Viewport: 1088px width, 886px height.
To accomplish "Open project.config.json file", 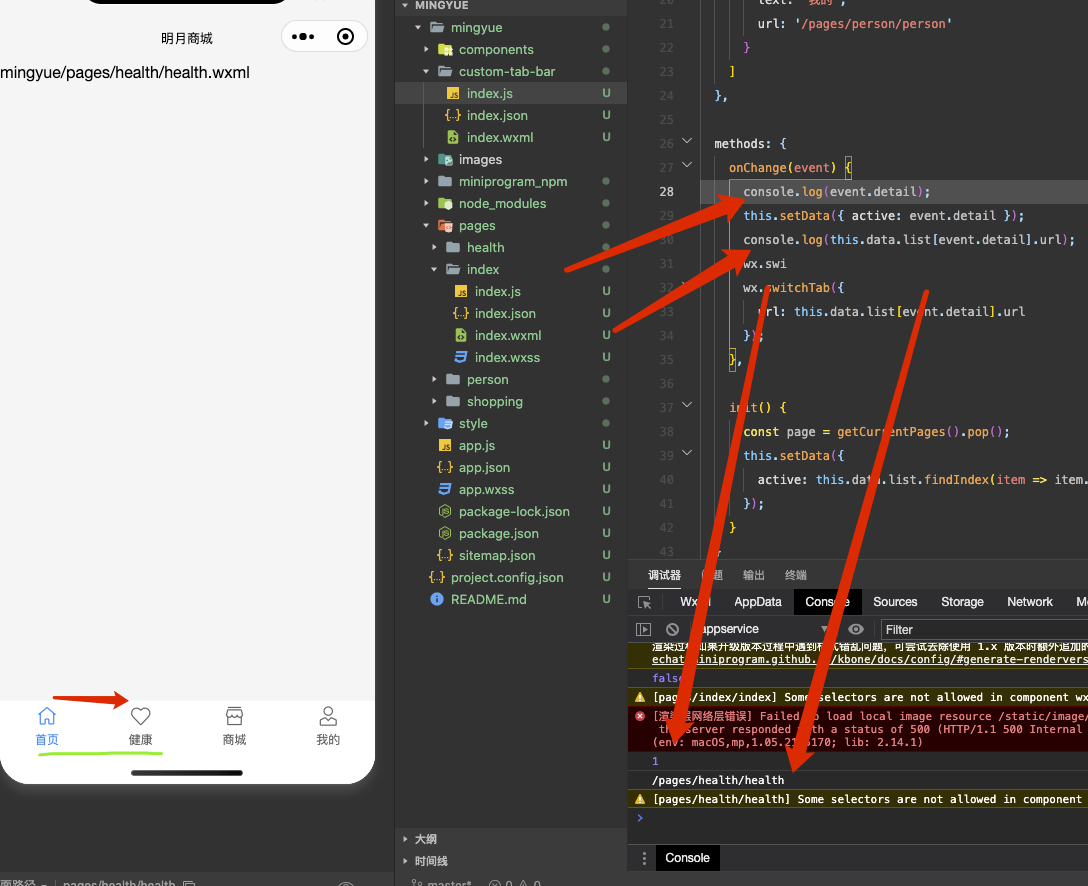I will pos(507,577).
